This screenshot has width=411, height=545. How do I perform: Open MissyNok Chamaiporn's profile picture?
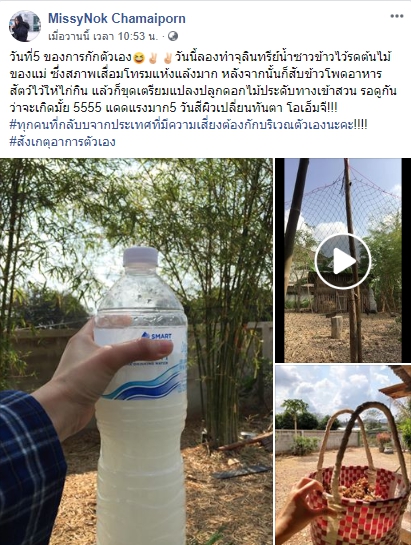coord(25,26)
